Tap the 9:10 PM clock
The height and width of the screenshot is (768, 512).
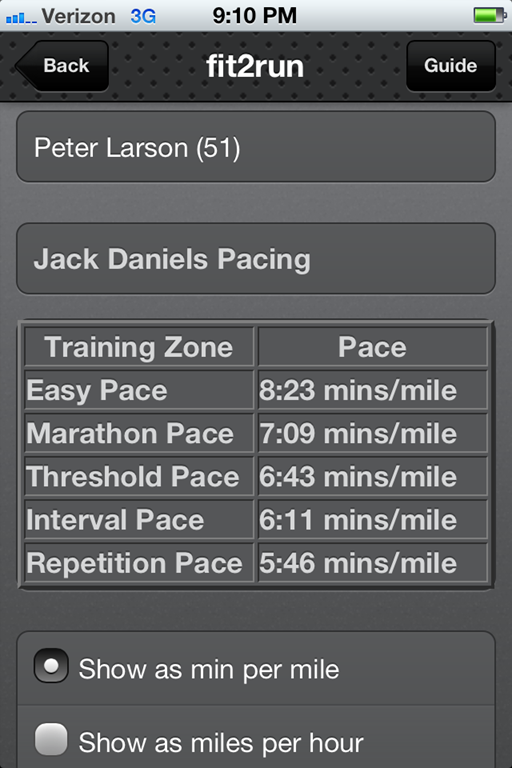(x=254, y=16)
